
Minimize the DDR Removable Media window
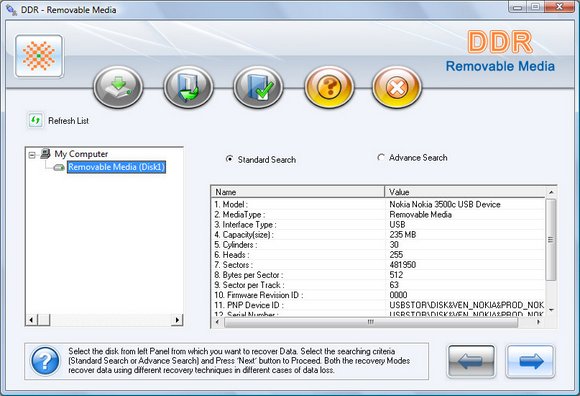point(518,7)
